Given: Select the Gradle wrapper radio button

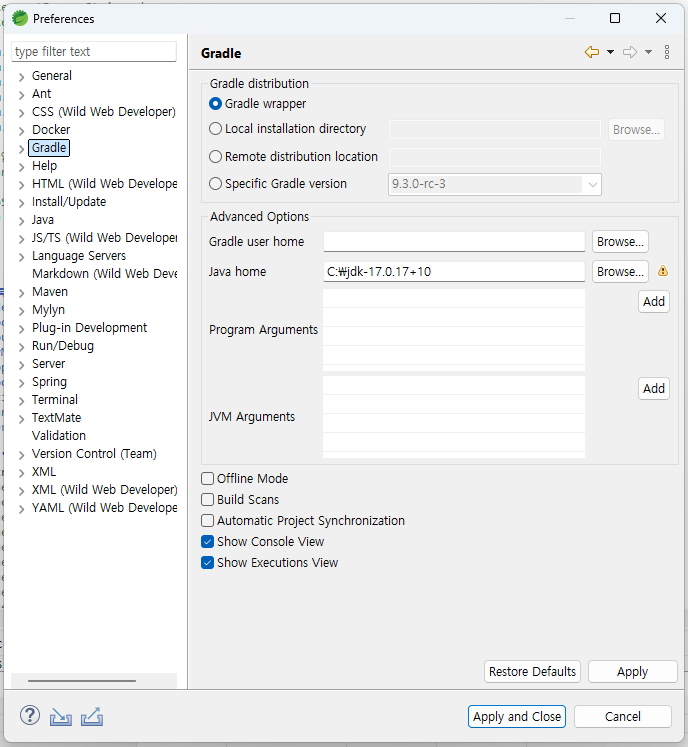Looking at the screenshot, I should (x=215, y=103).
